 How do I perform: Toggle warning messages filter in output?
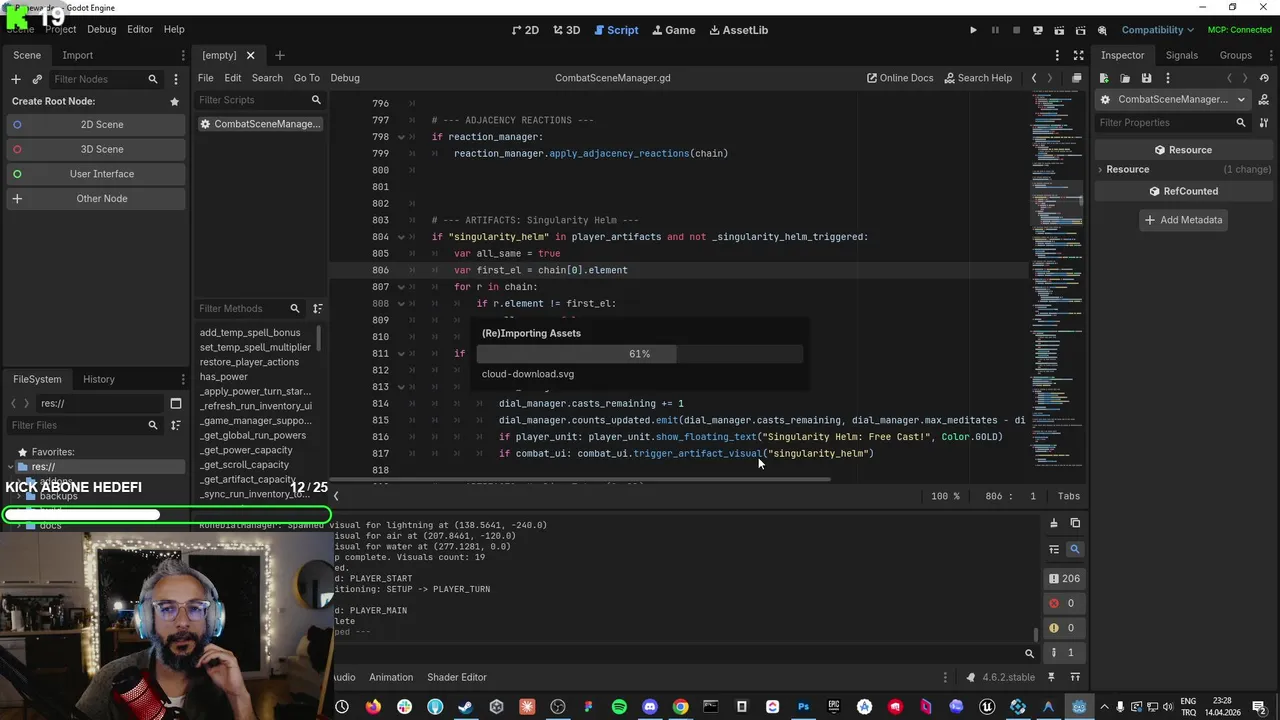coord(1064,628)
